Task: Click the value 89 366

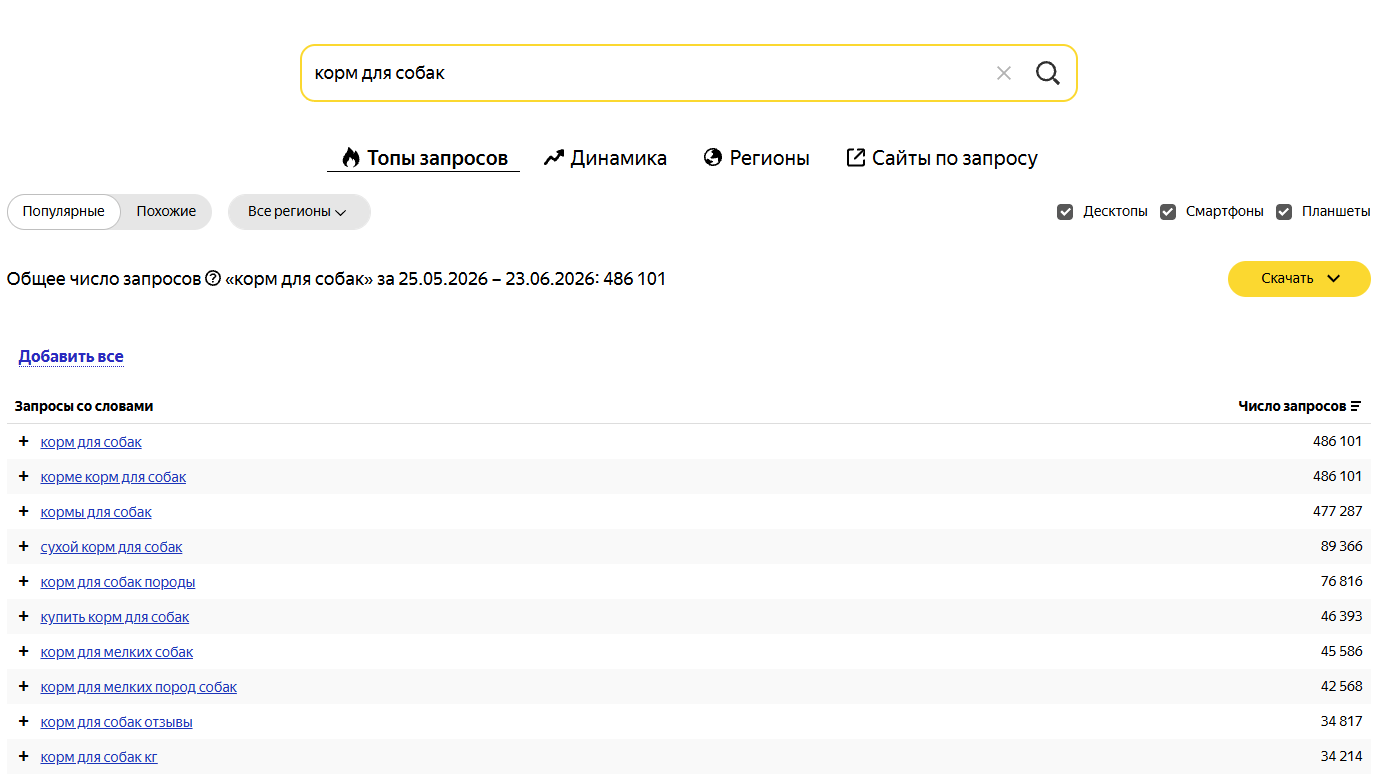Action: click(x=1341, y=546)
